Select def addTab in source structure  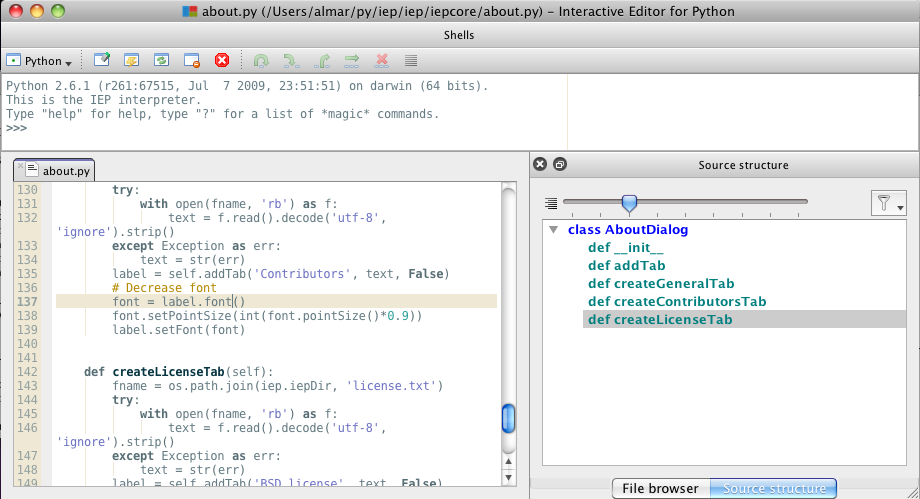click(x=627, y=265)
